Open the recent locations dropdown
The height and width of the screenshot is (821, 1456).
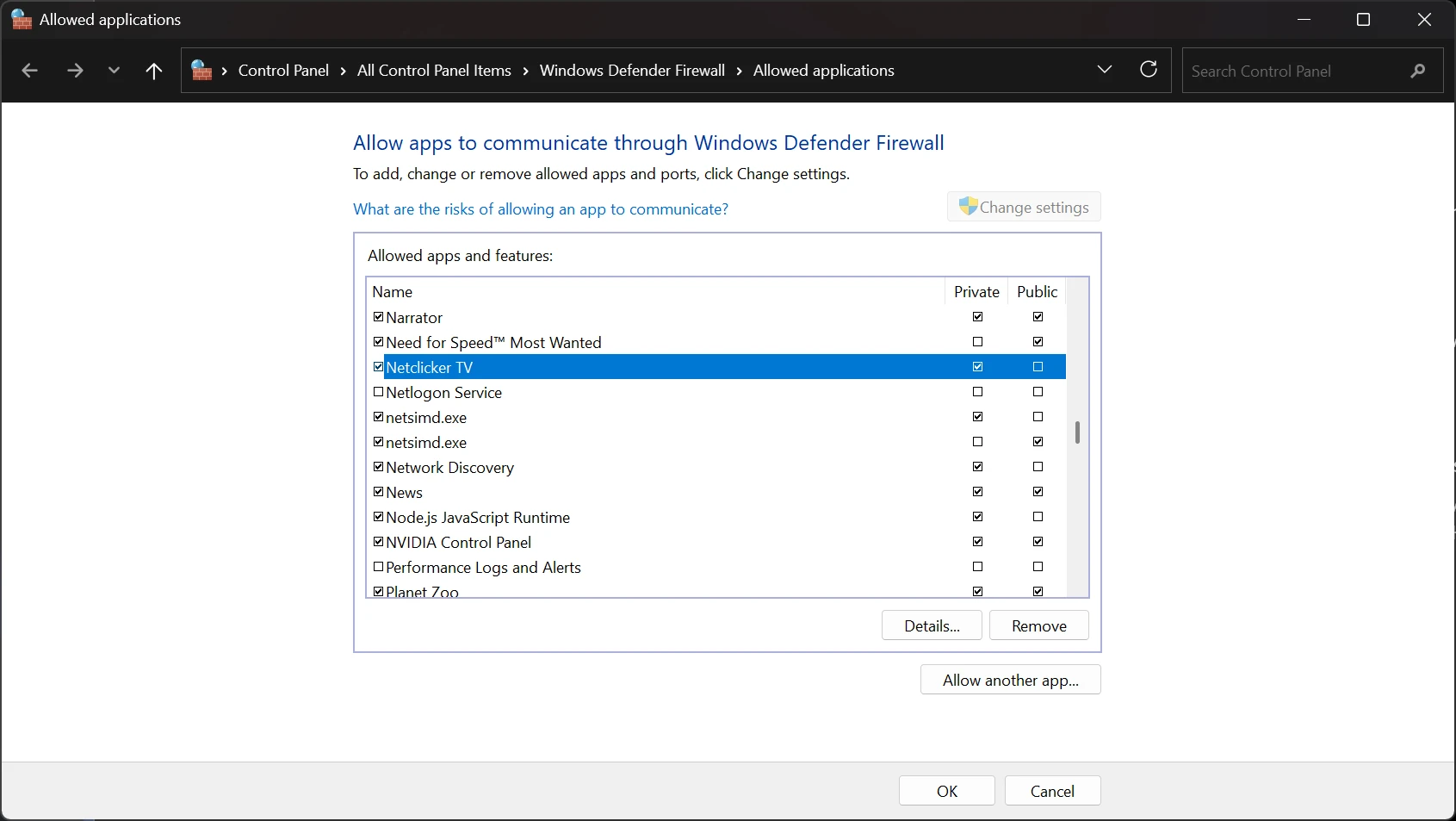pyautogui.click(x=114, y=71)
